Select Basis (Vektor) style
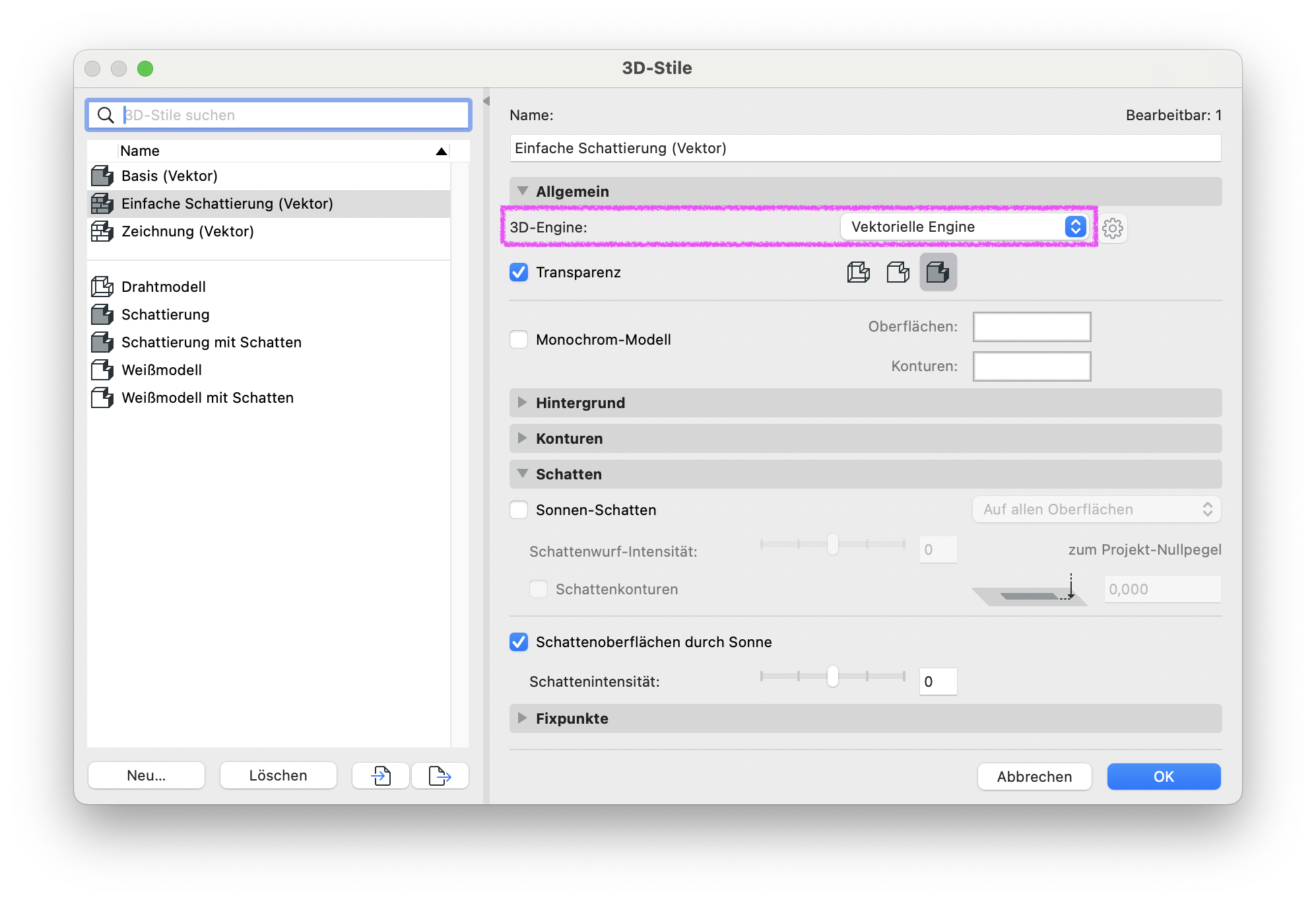The image size is (1316, 902). tap(269, 176)
